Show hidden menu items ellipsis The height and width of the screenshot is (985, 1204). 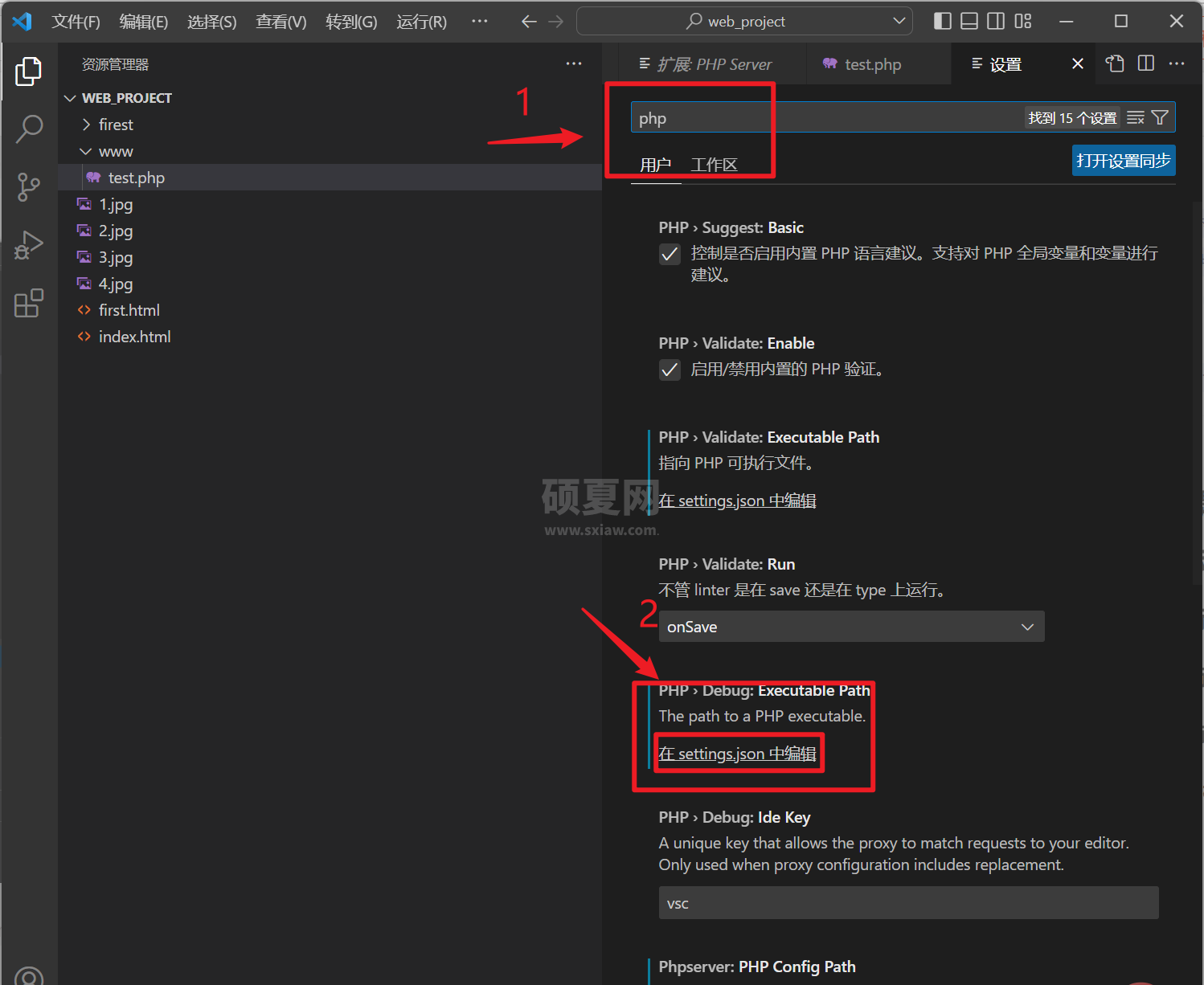point(480,22)
